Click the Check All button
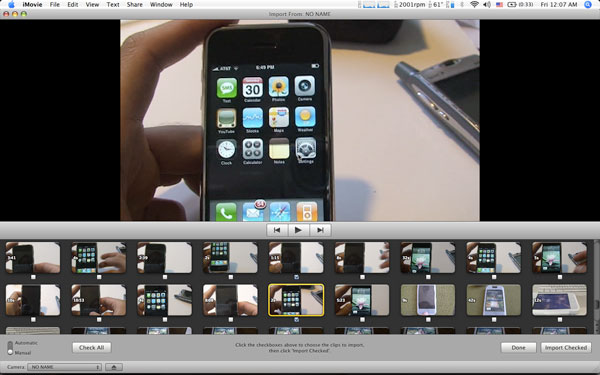 click(x=91, y=347)
